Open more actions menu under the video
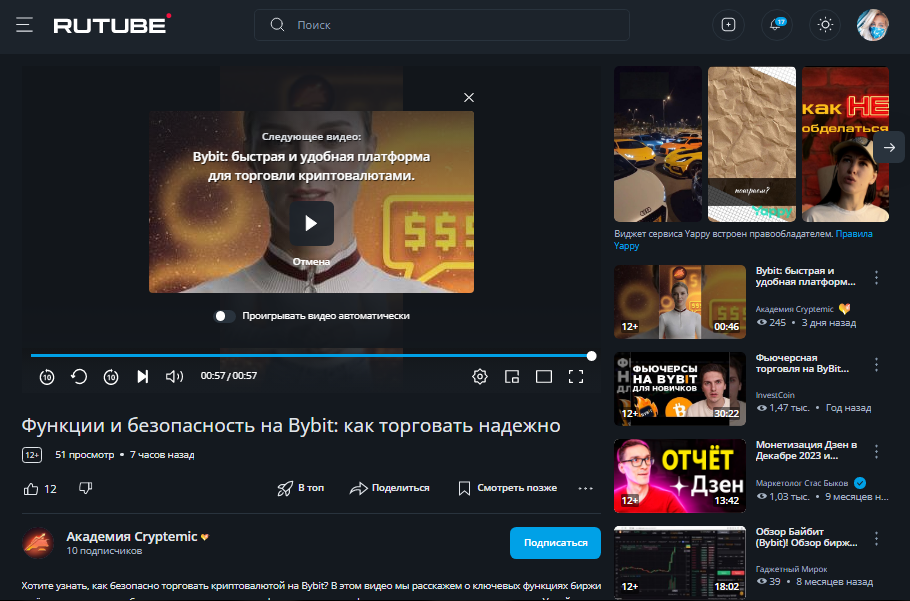The image size is (910, 601). pyautogui.click(x=586, y=488)
